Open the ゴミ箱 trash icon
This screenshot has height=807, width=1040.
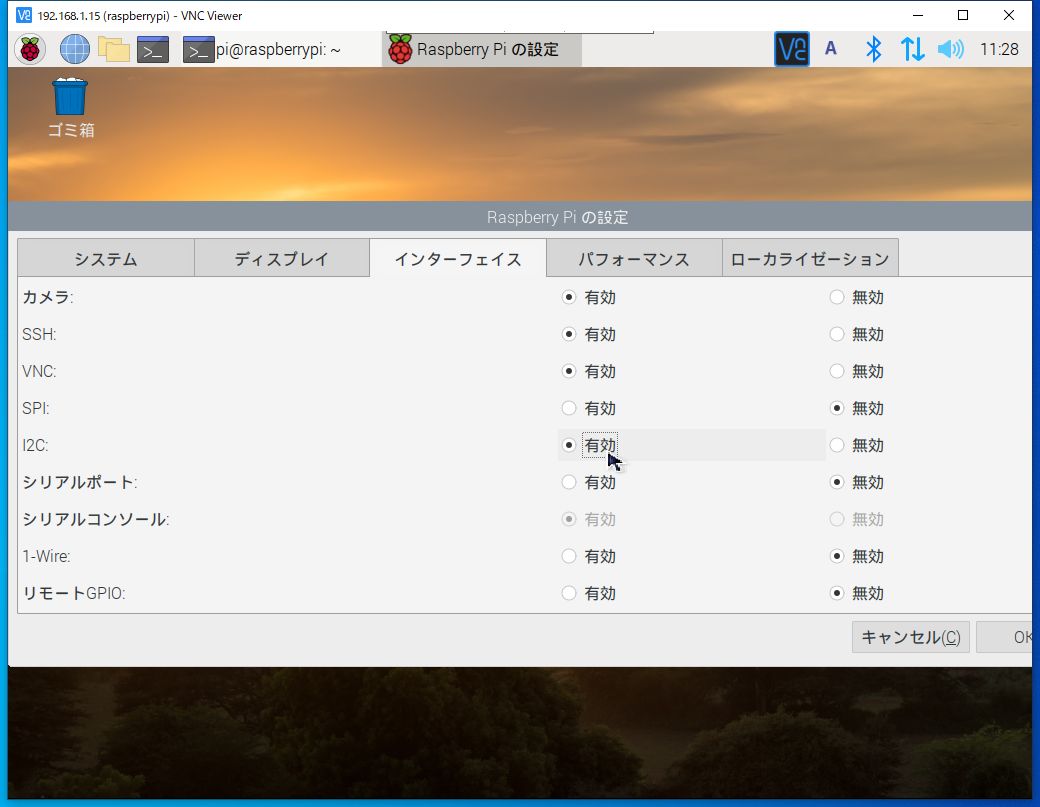tap(68, 97)
